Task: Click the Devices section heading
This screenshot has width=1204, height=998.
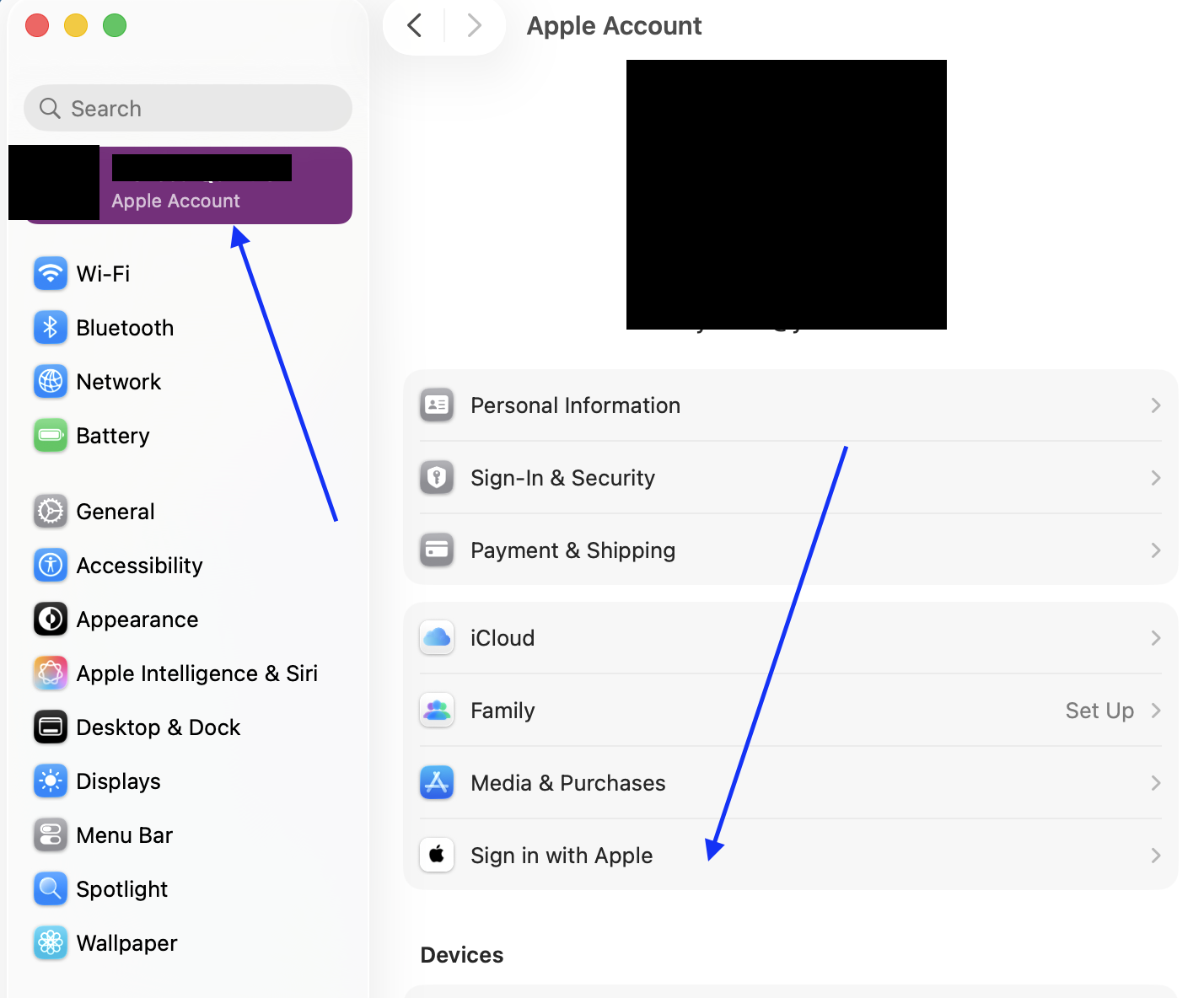Action: point(462,955)
